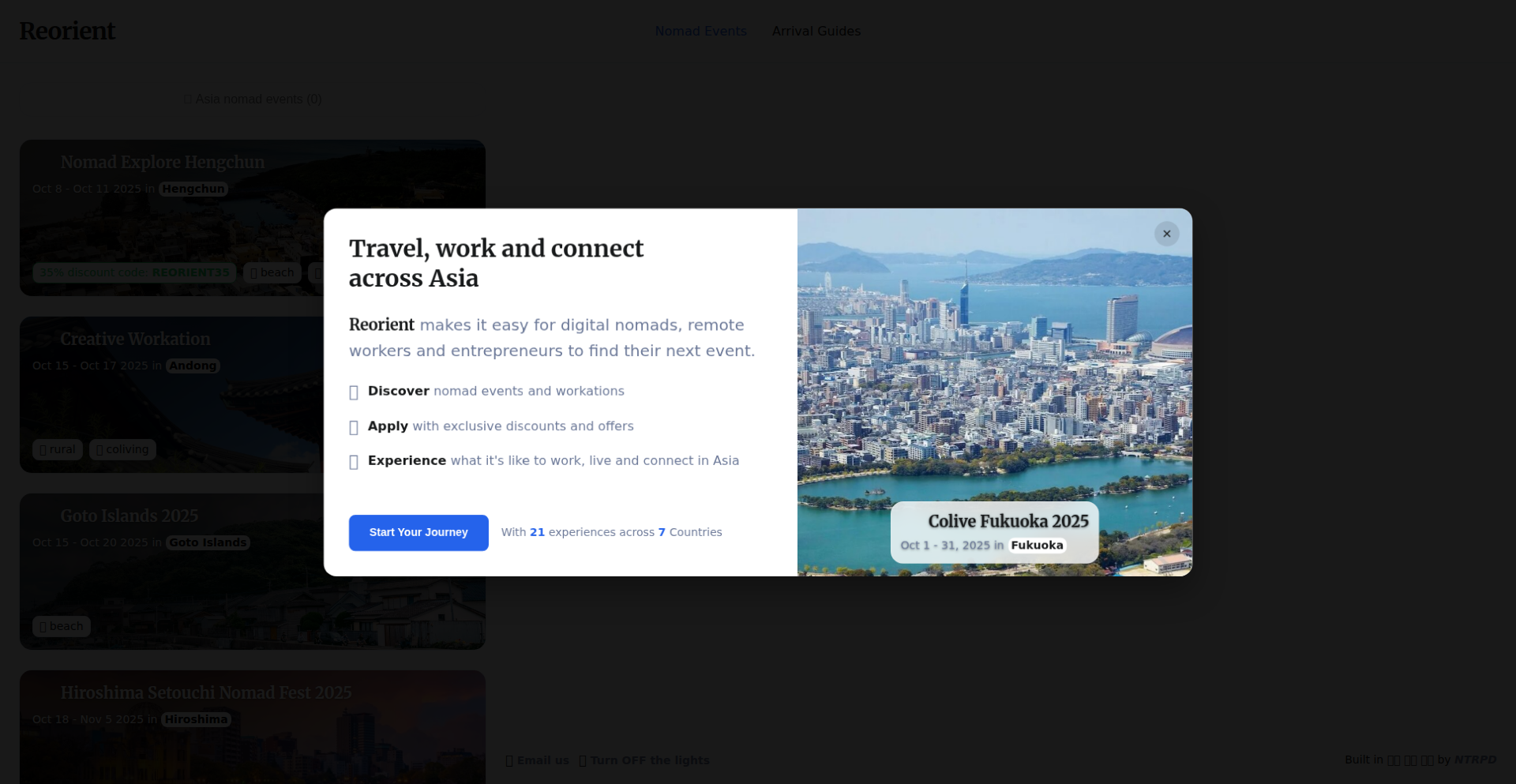Click the rural tag on Creative Workation

coord(58,449)
